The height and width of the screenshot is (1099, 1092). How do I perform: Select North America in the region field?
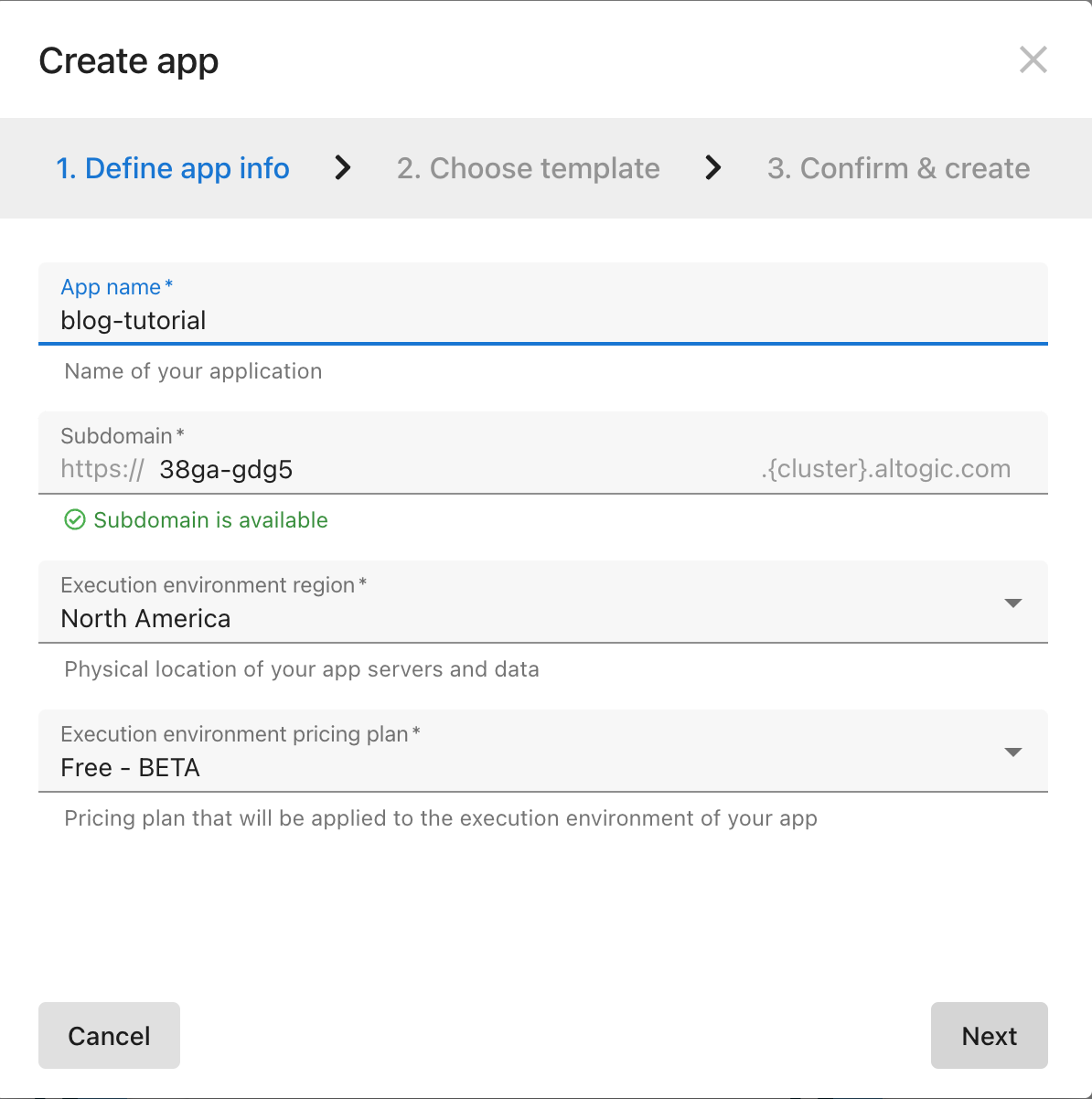[x=145, y=618]
